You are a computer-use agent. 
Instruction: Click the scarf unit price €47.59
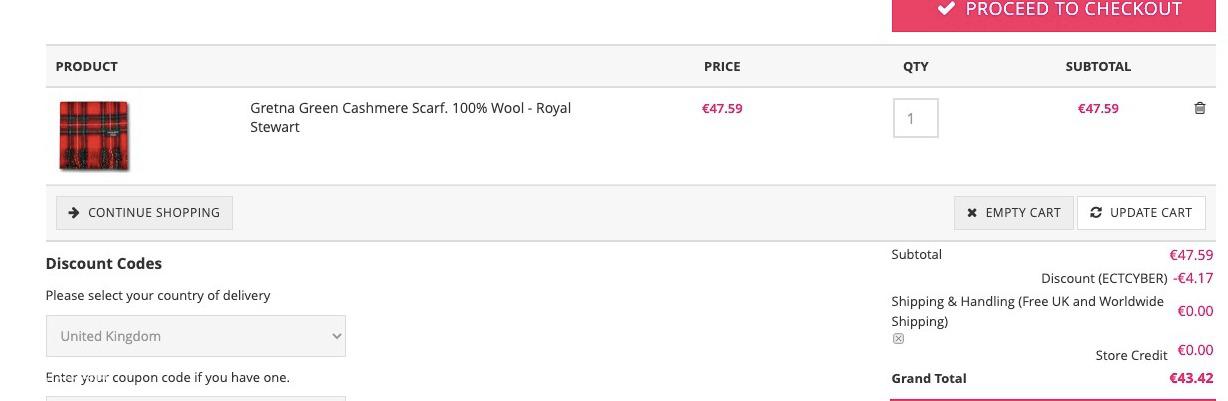coord(722,108)
